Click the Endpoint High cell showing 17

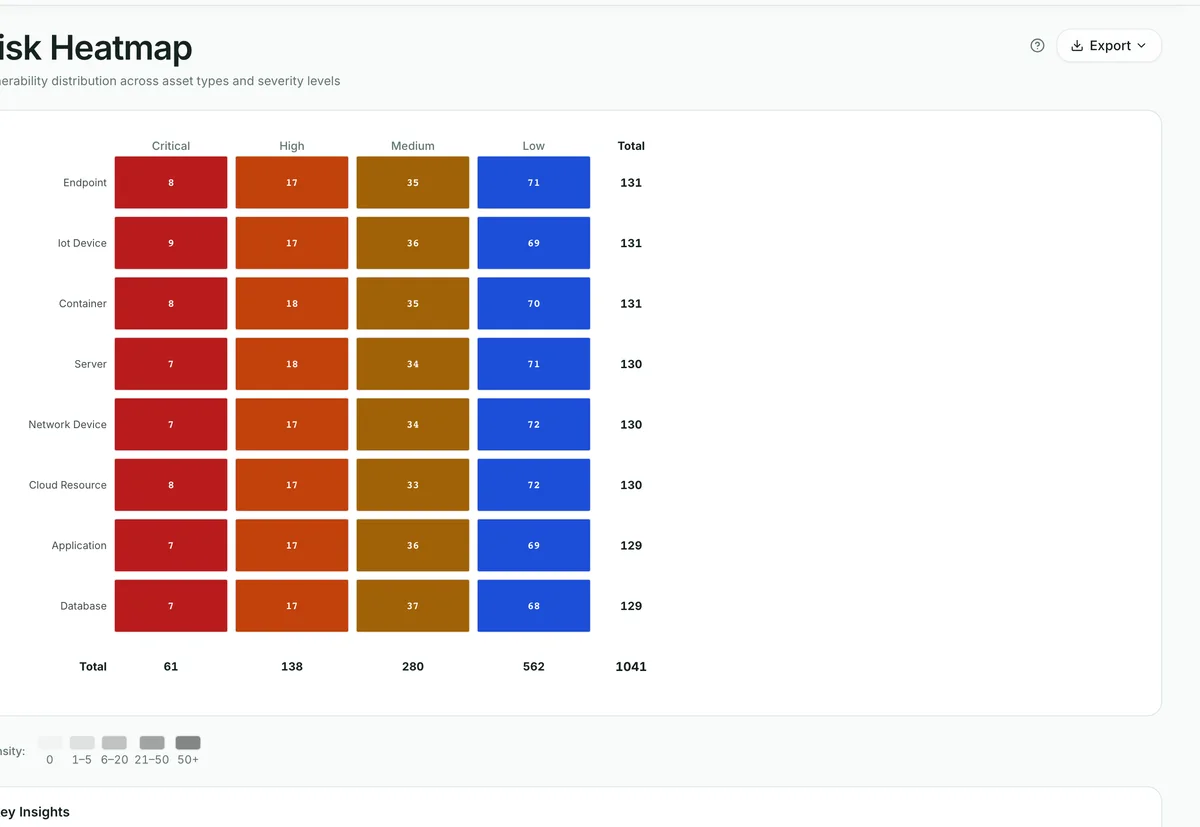pyautogui.click(x=292, y=183)
